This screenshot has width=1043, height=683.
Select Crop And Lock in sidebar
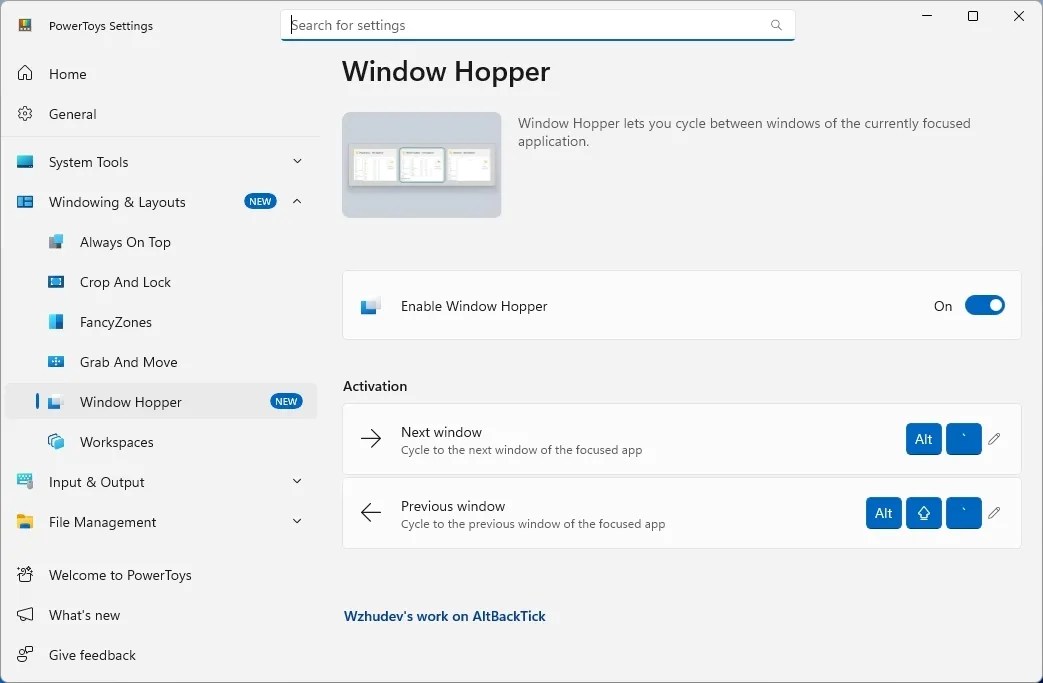[160, 282]
